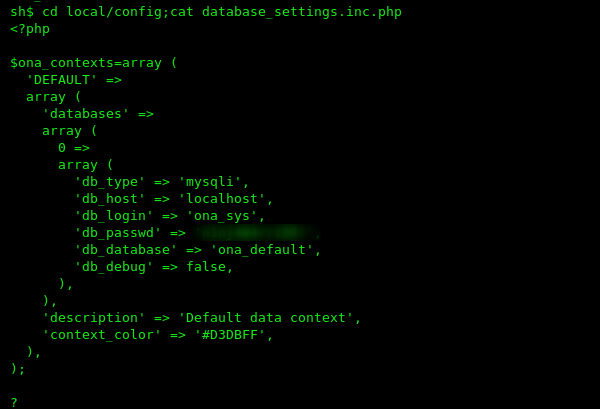The height and width of the screenshot is (409, 600).
Task: Click the '<?php' opening tag line
Action: (x=30, y=29)
